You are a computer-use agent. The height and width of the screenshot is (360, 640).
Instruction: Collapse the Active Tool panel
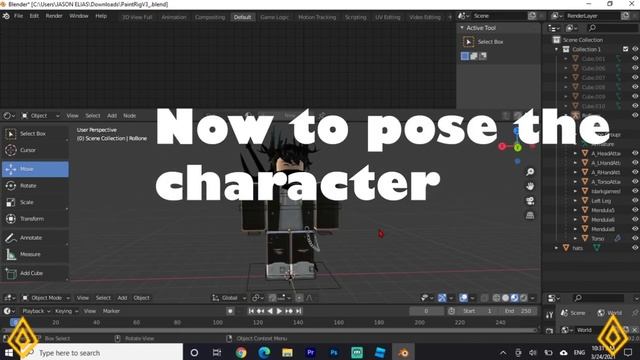pos(462,28)
